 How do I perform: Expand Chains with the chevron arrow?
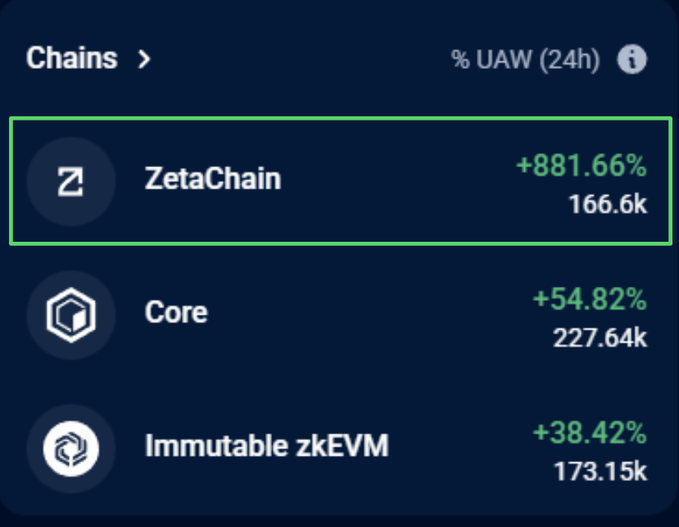coord(145,59)
